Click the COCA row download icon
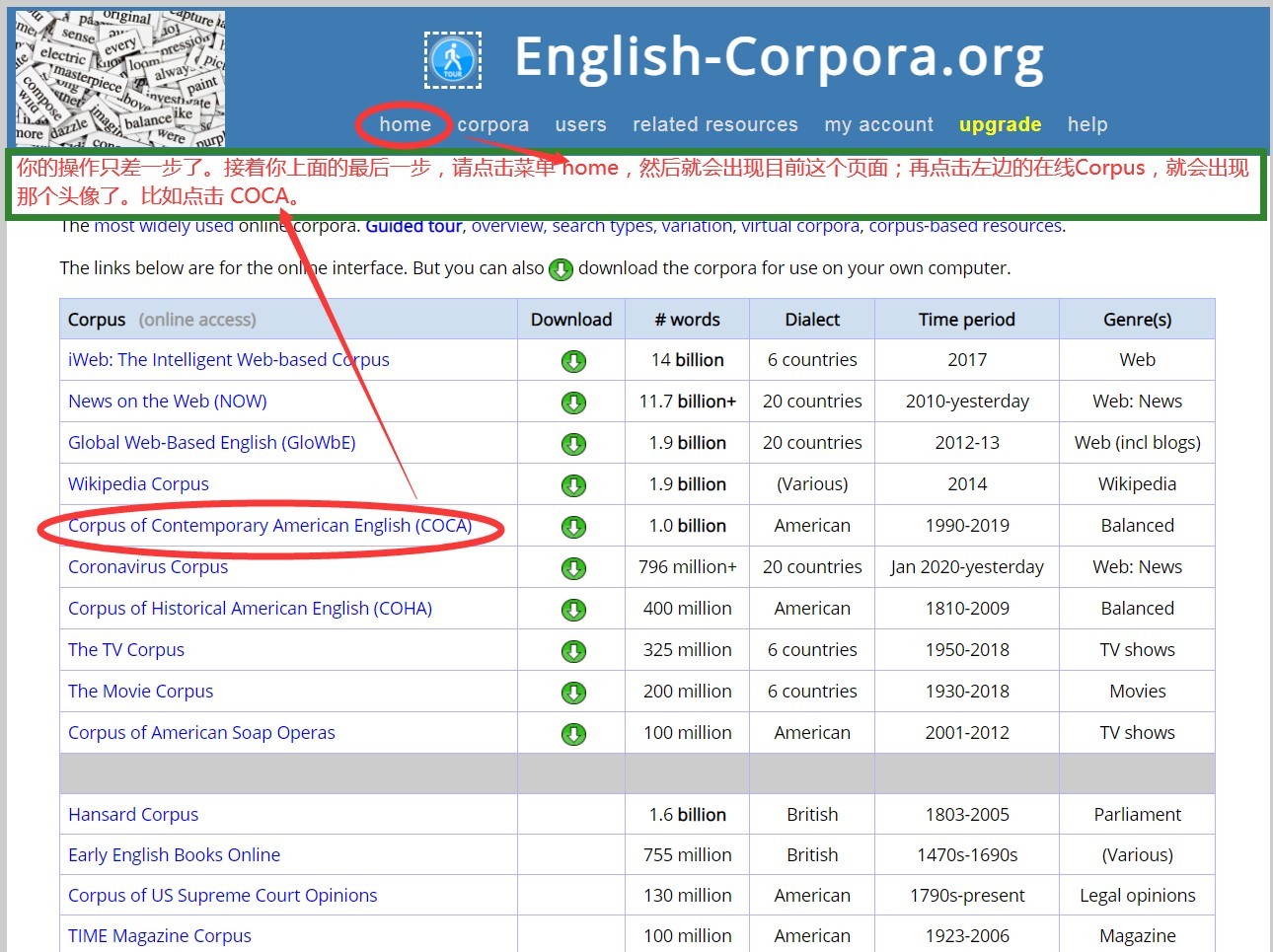 click(573, 527)
